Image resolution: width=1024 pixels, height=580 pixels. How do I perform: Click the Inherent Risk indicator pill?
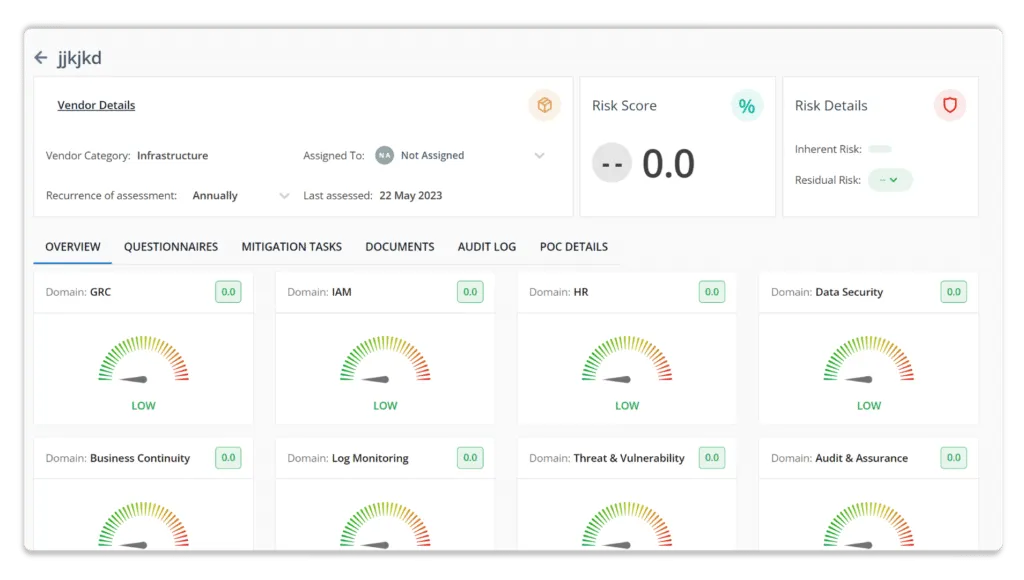tap(880, 149)
